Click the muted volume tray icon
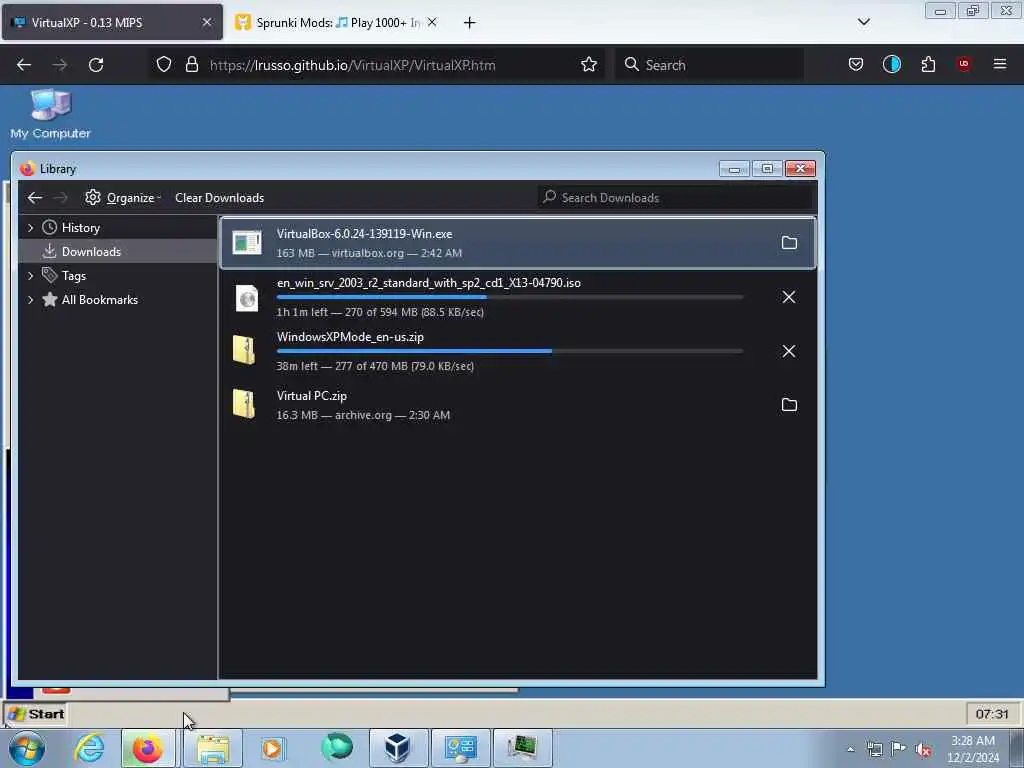Screen dimensions: 1024x768 [923, 750]
